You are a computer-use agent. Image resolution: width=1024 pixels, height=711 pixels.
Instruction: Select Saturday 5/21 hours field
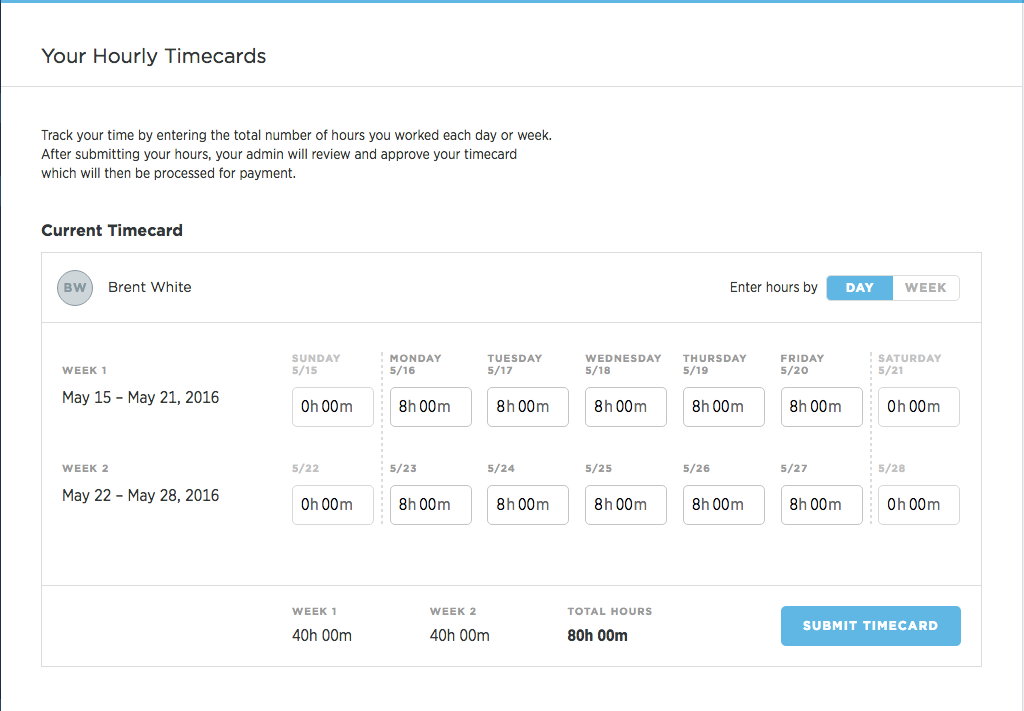(918, 406)
